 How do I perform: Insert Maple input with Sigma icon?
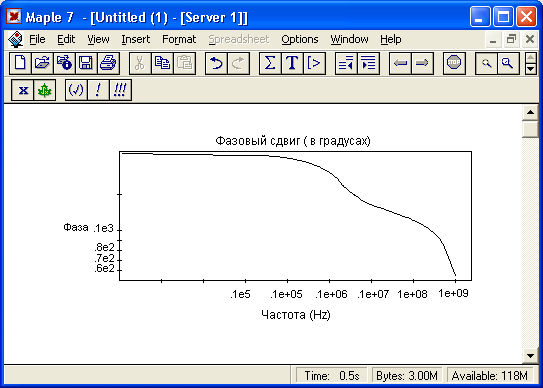coord(270,63)
